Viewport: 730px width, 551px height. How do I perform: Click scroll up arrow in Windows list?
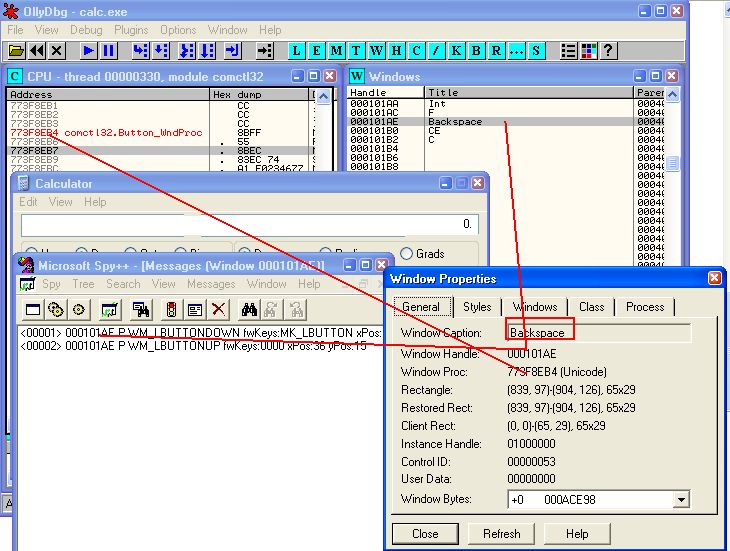(x=672, y=95)
